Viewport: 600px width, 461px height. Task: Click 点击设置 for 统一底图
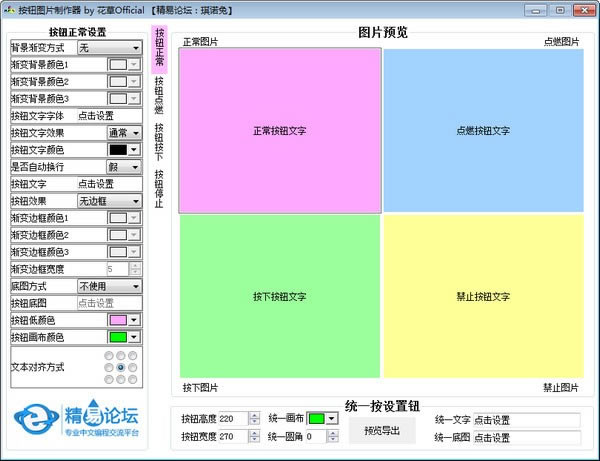coord(527,437)
